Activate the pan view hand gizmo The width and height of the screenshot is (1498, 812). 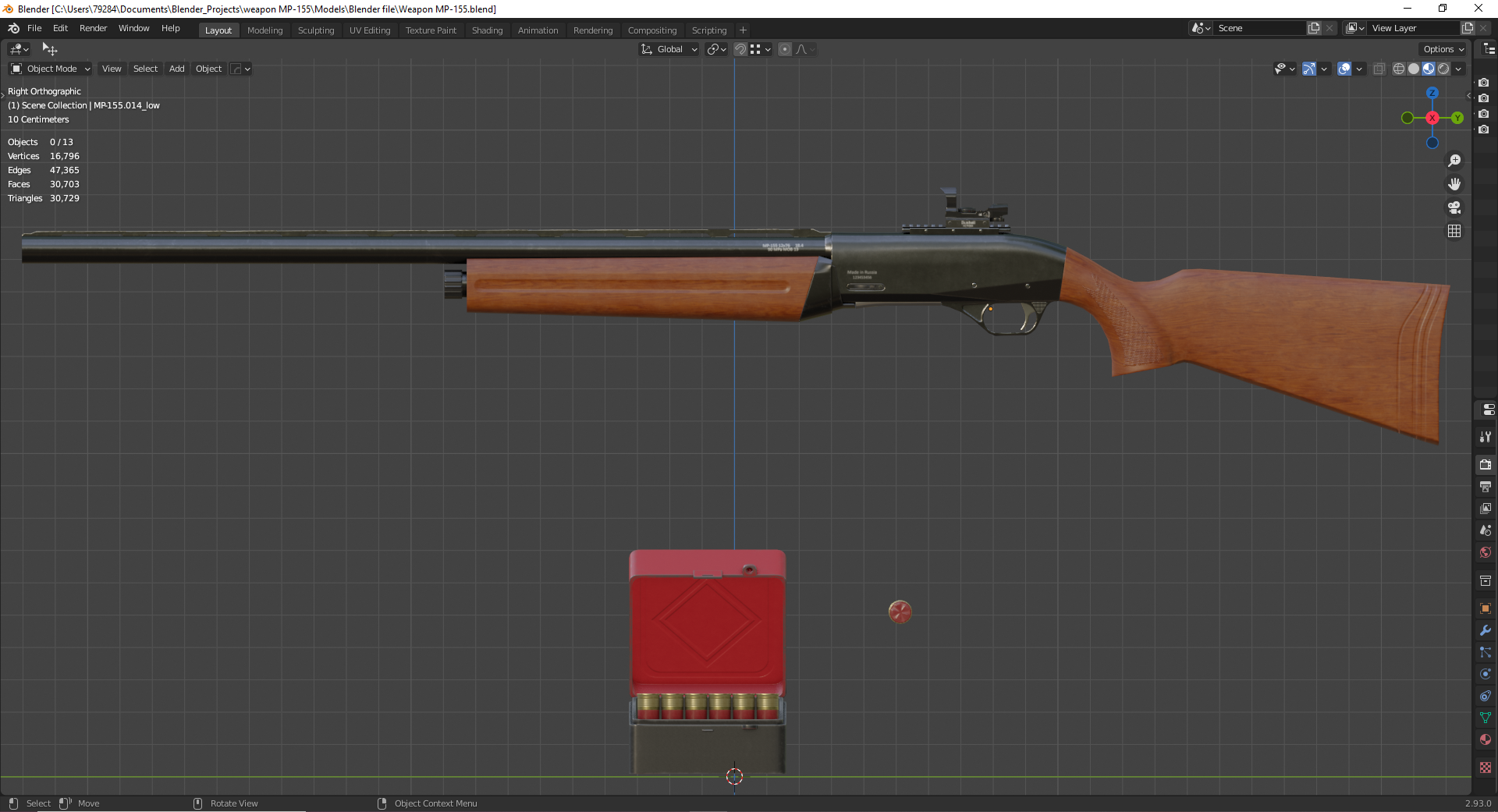click(1454, 184)
